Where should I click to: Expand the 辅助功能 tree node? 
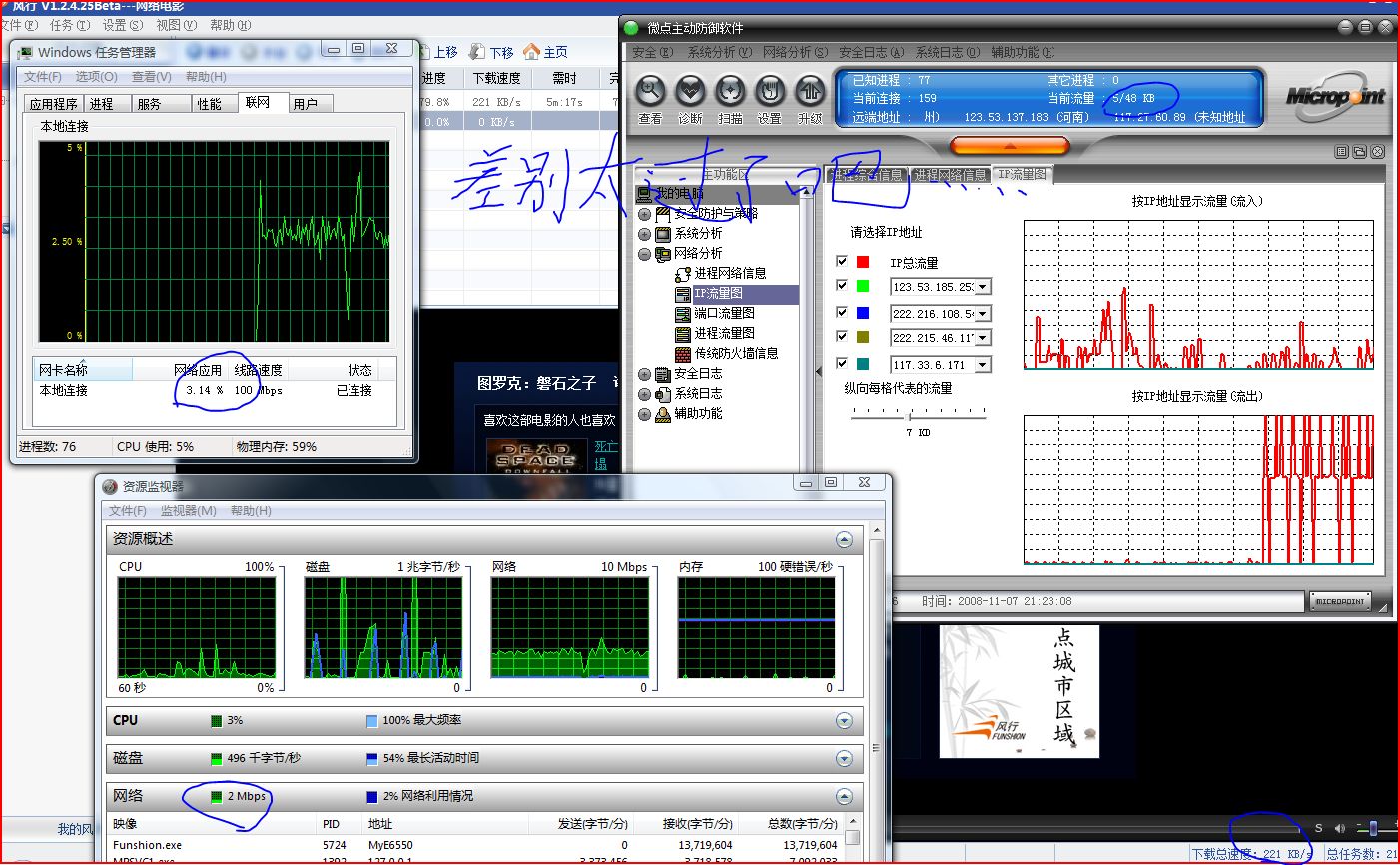644,414
